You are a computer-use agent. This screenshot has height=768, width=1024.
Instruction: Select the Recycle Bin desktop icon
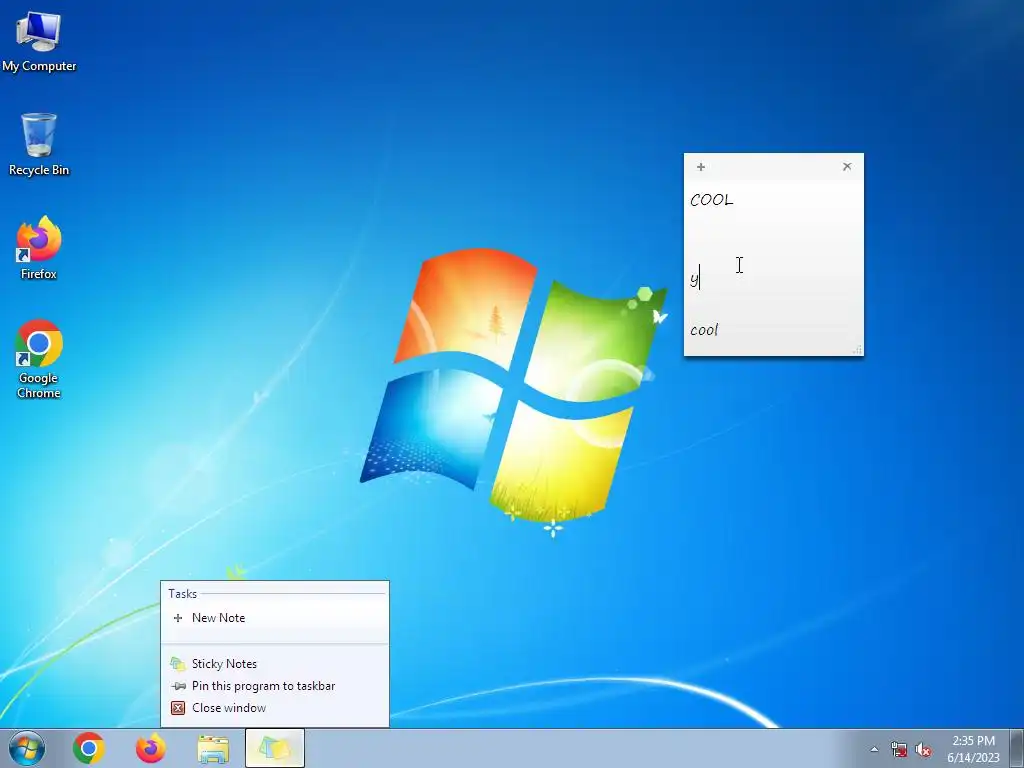pyautogui.click(x=39, y=144)
